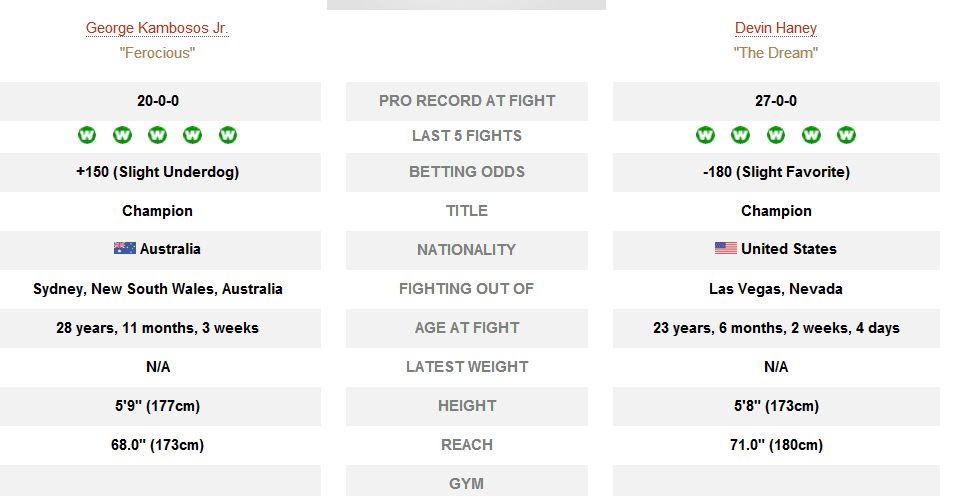This screenshot has height=496, width=954.
Task: Select the REACH row label
Action: tap(467, 445)
